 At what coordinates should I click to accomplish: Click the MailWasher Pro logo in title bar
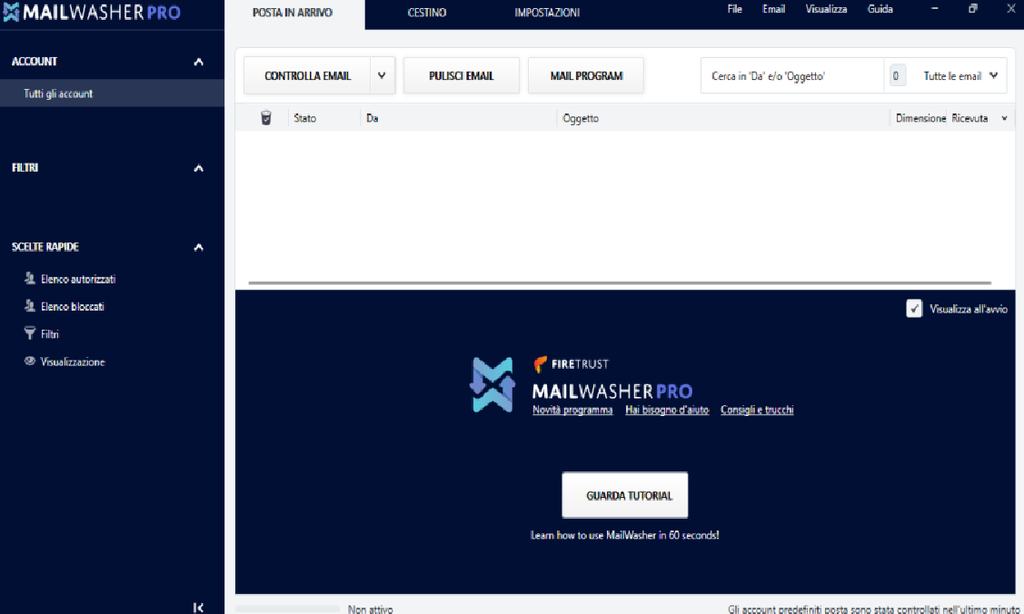click(x=91, y=12)
